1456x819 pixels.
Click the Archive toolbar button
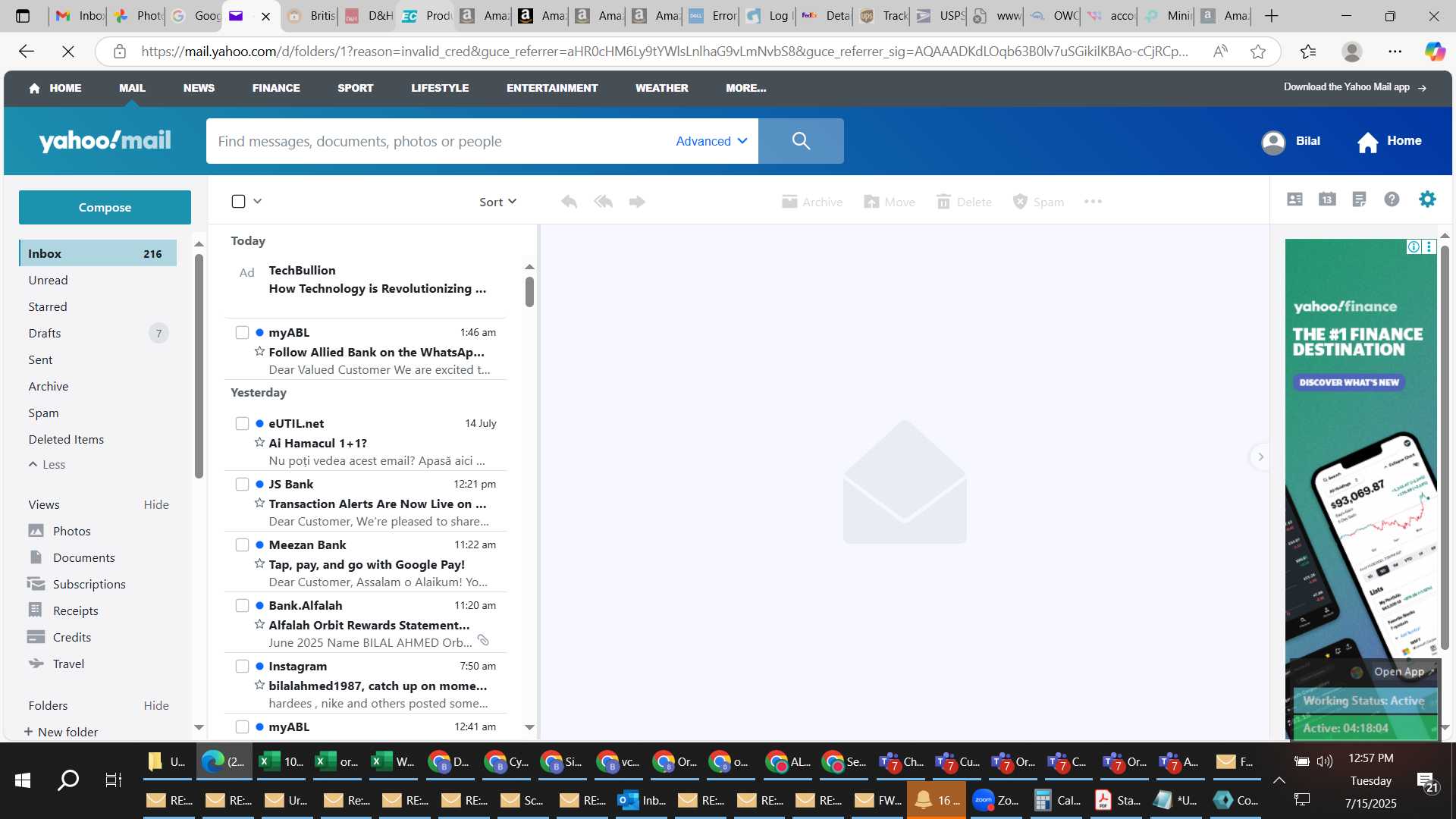pyautogui.click(x=812, y=202)
